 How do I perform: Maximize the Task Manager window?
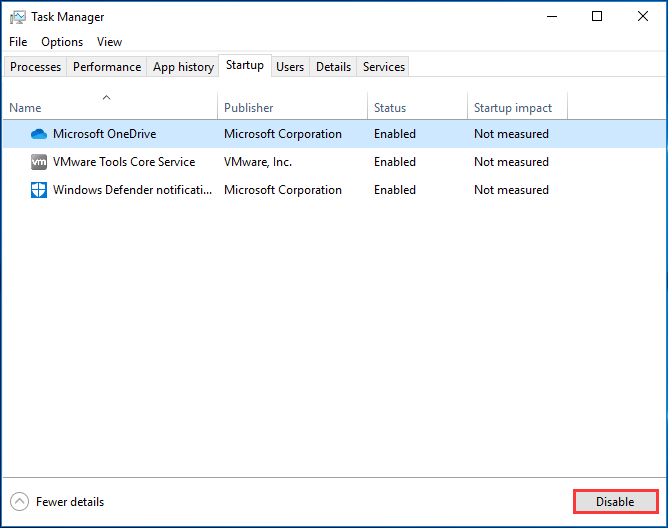point(597,16)
